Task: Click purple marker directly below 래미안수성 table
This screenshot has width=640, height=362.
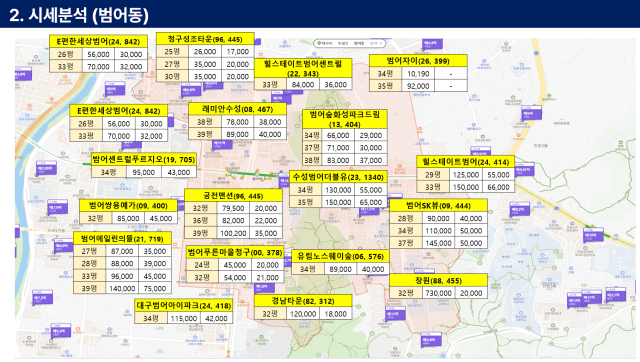Action: coord(222,144)
